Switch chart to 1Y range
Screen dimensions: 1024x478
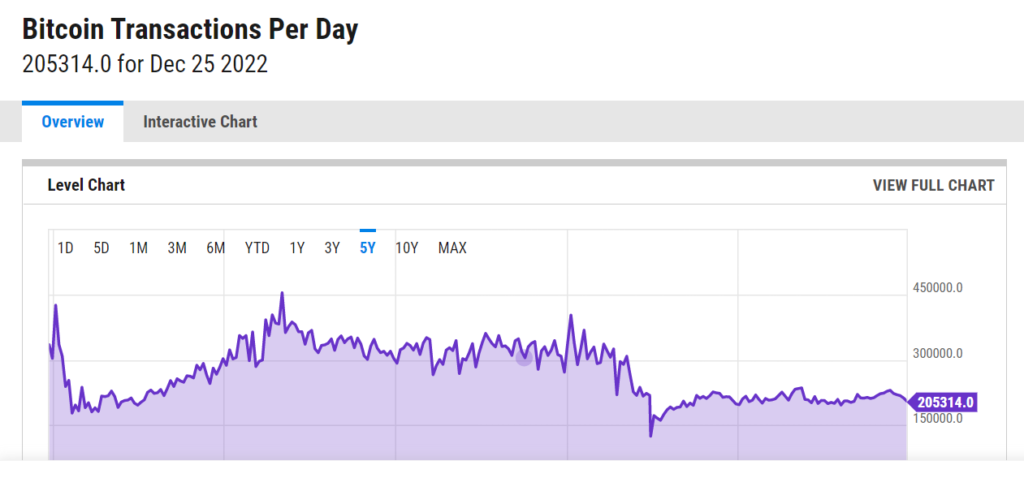point(297,248)
